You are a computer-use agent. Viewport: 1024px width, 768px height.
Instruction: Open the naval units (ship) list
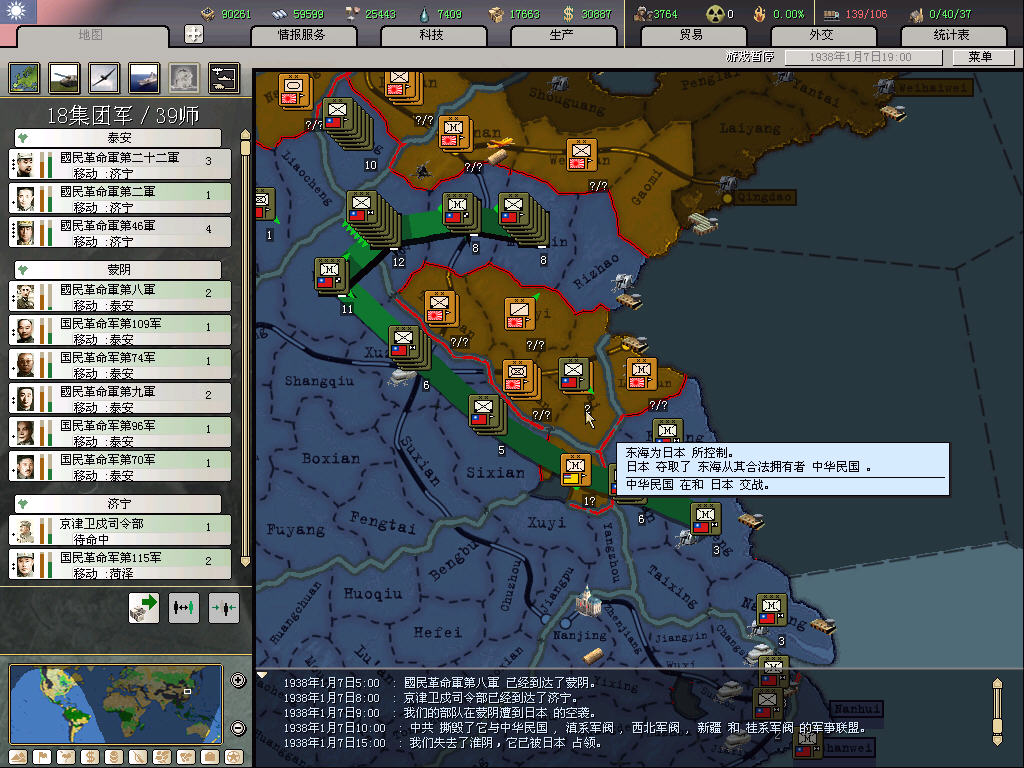pyautogui.click(x=144, y=78)
